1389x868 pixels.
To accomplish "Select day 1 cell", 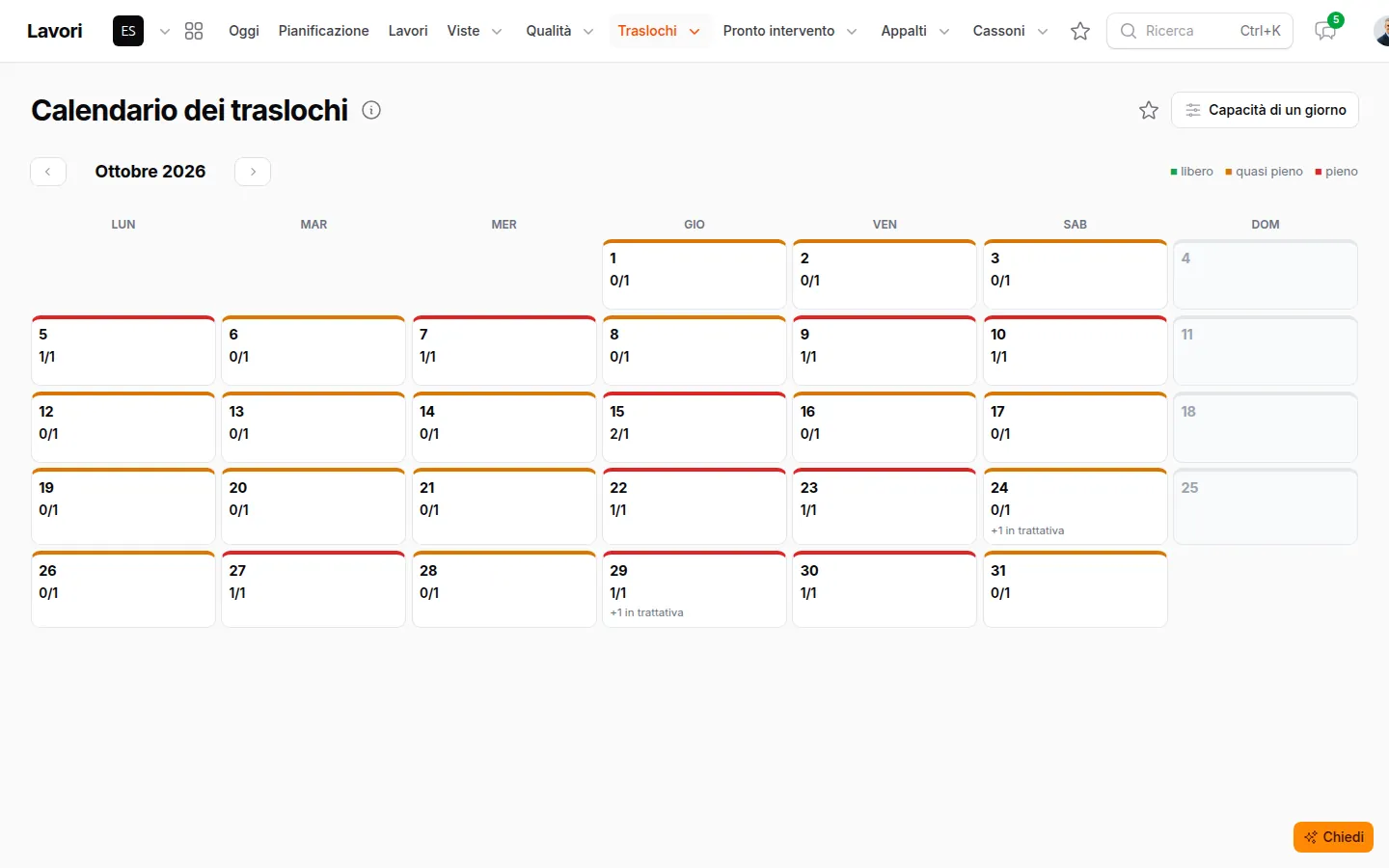I will (694, 274).
